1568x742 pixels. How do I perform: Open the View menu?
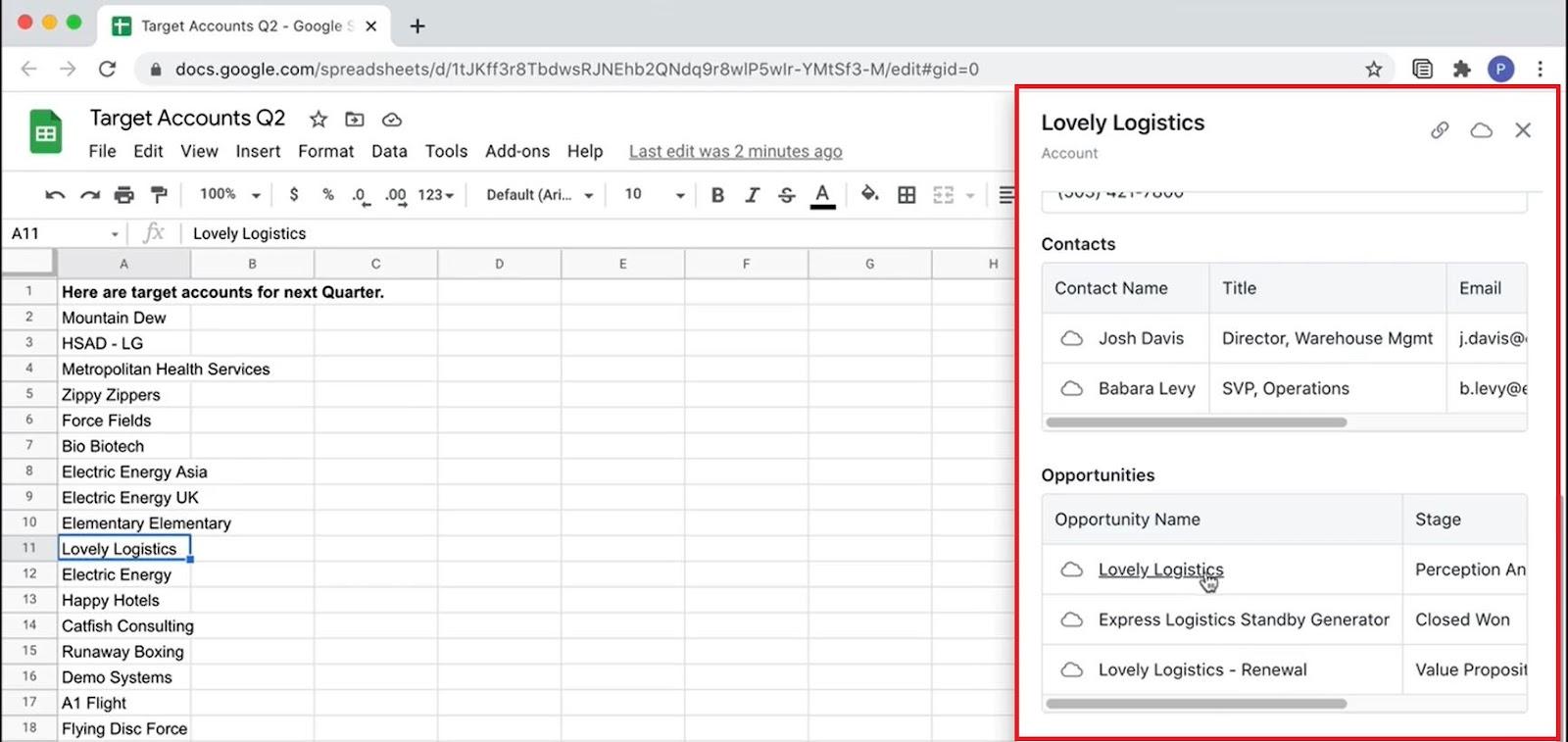tap(199, 151)
